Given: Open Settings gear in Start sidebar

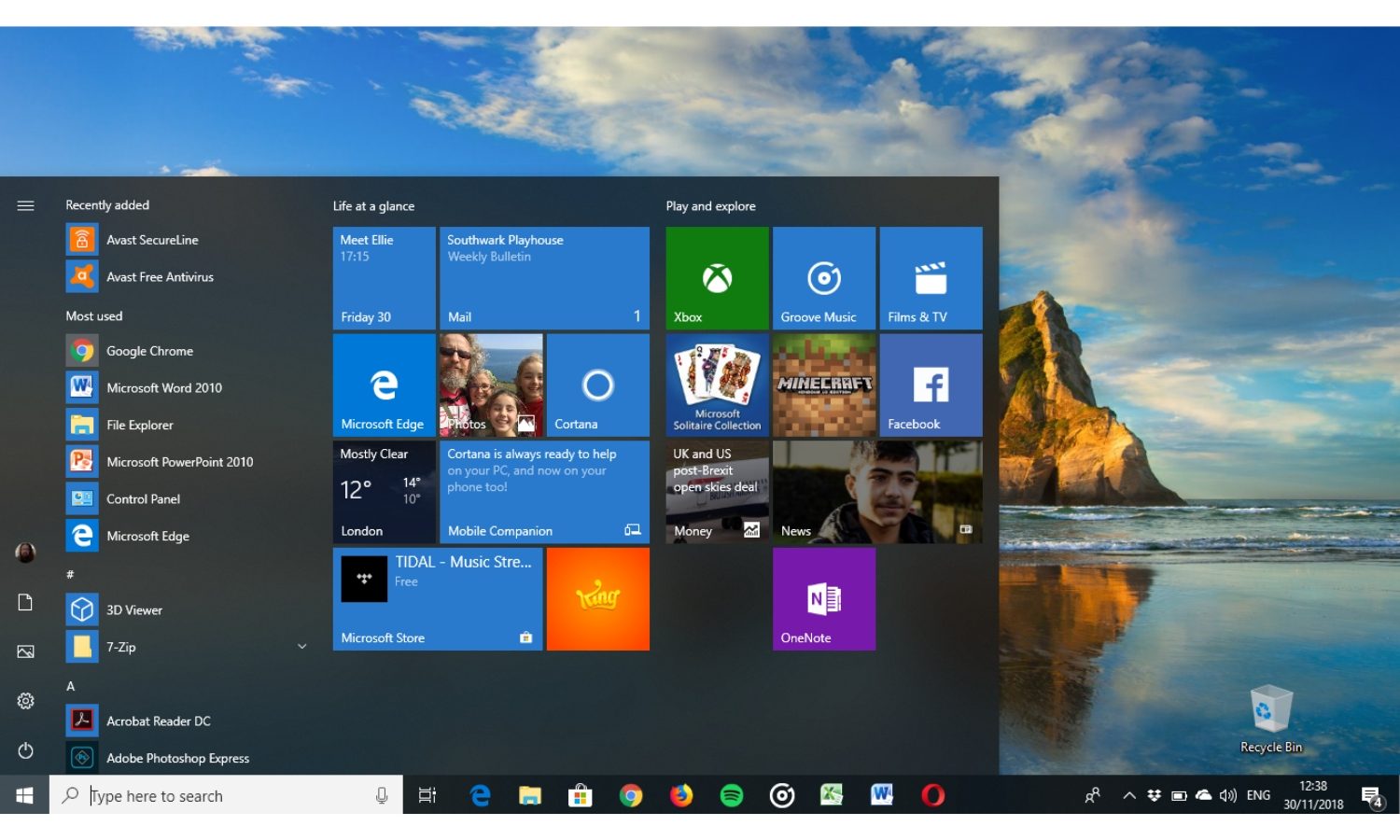Looking at the screenshot, I should coord(25,701).
